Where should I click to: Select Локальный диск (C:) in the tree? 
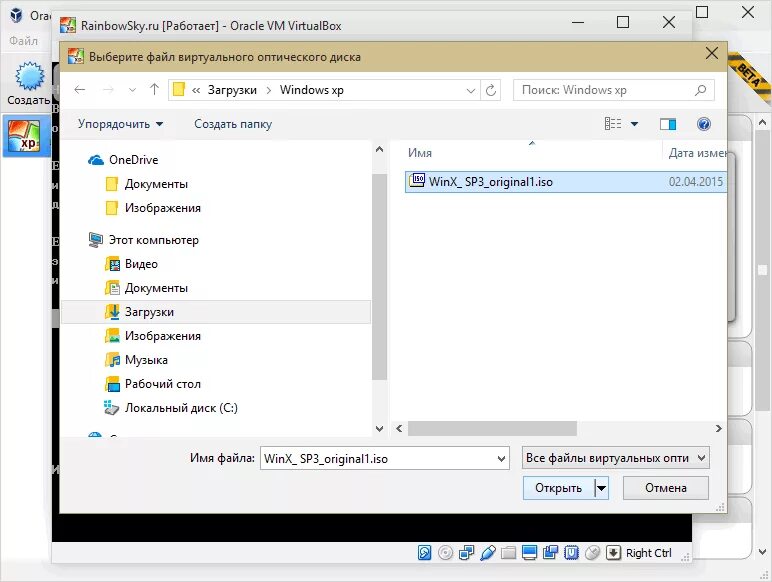[x=181, y=408]
